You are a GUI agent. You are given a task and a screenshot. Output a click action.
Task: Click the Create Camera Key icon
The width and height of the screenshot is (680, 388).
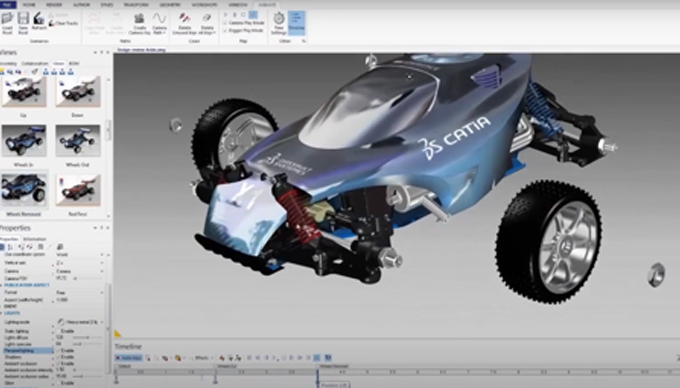[139, 23]
